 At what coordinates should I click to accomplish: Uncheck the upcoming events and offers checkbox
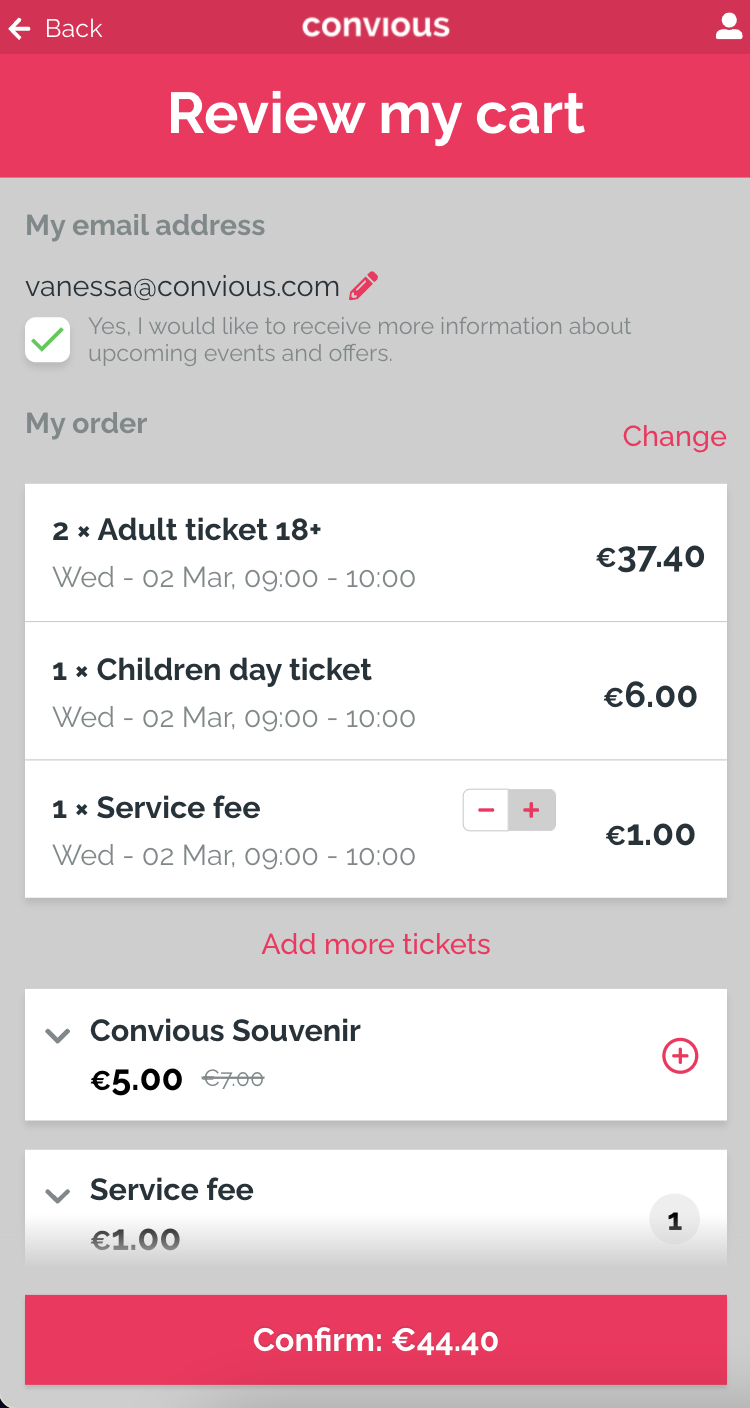[x=48, y=340]
